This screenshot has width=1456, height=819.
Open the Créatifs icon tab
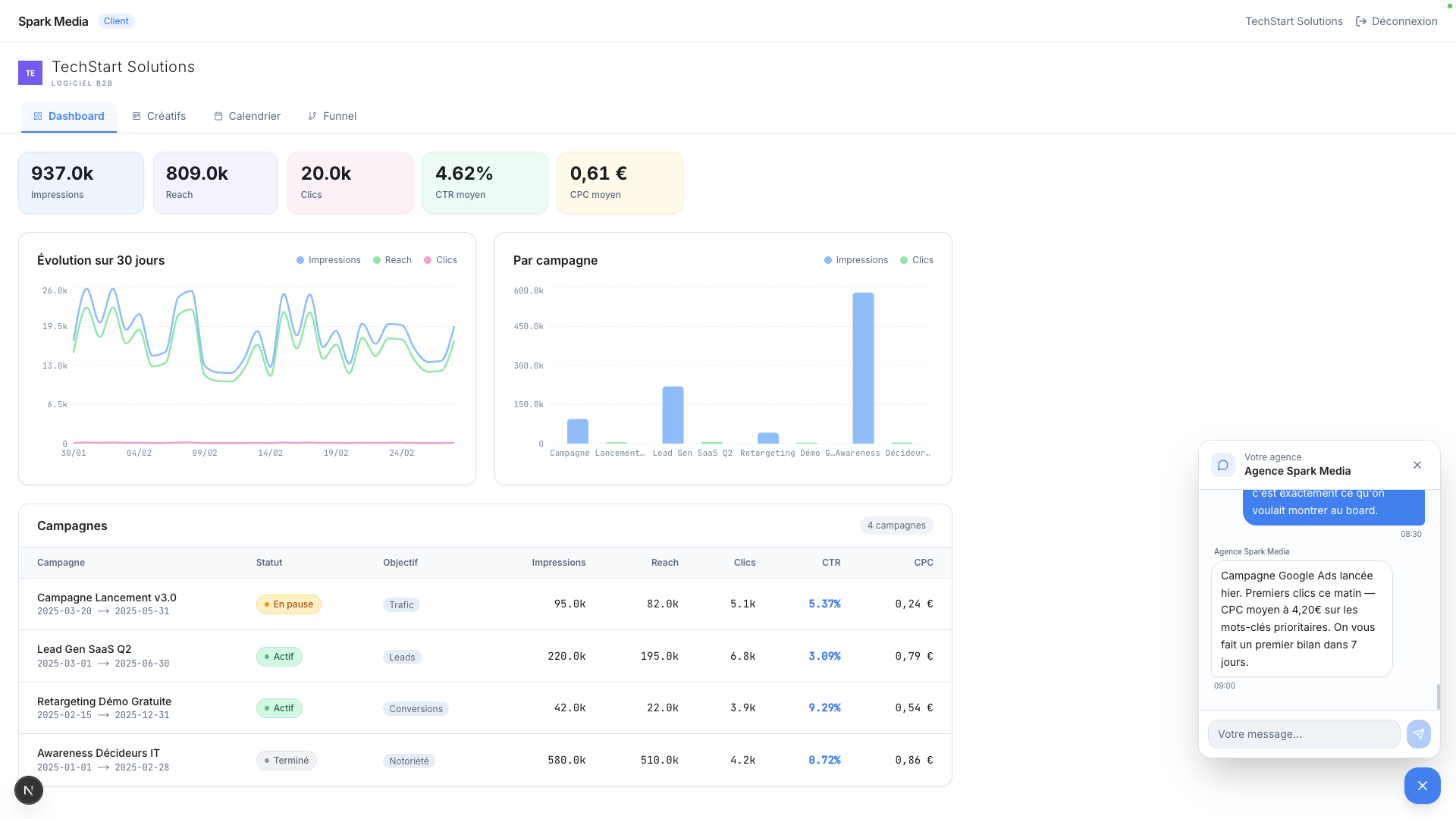(137, 116)
